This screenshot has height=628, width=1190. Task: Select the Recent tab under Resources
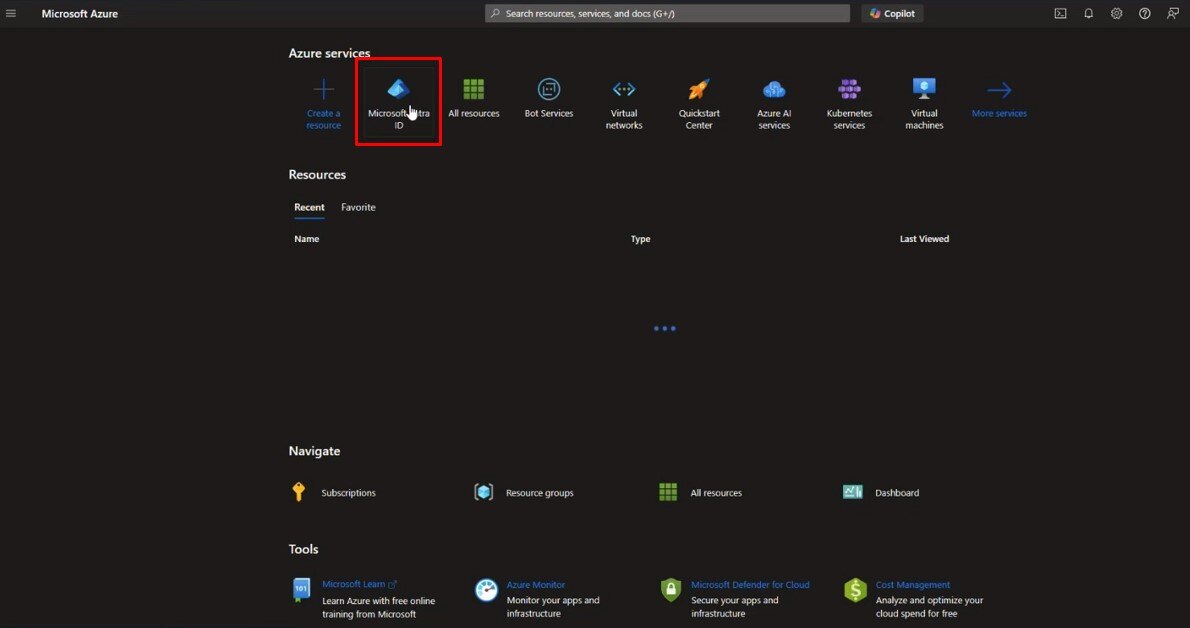pyautogui.click(x=309, y=207)
